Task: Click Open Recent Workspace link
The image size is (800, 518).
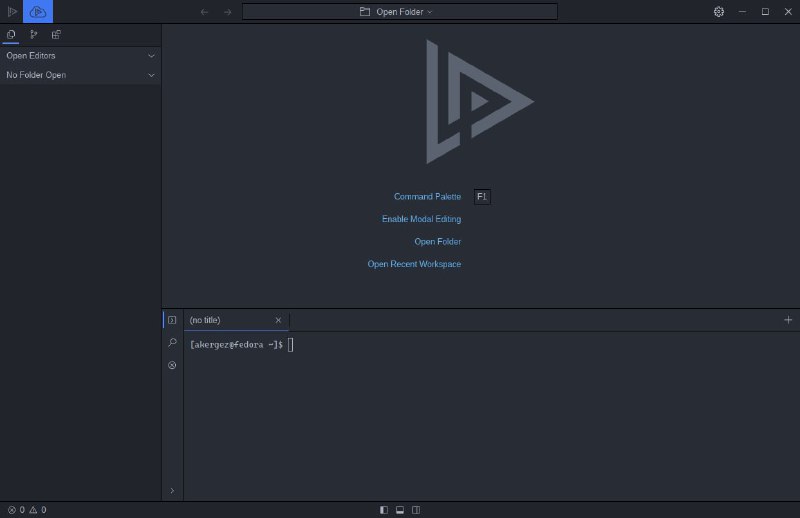Action: 414,264
